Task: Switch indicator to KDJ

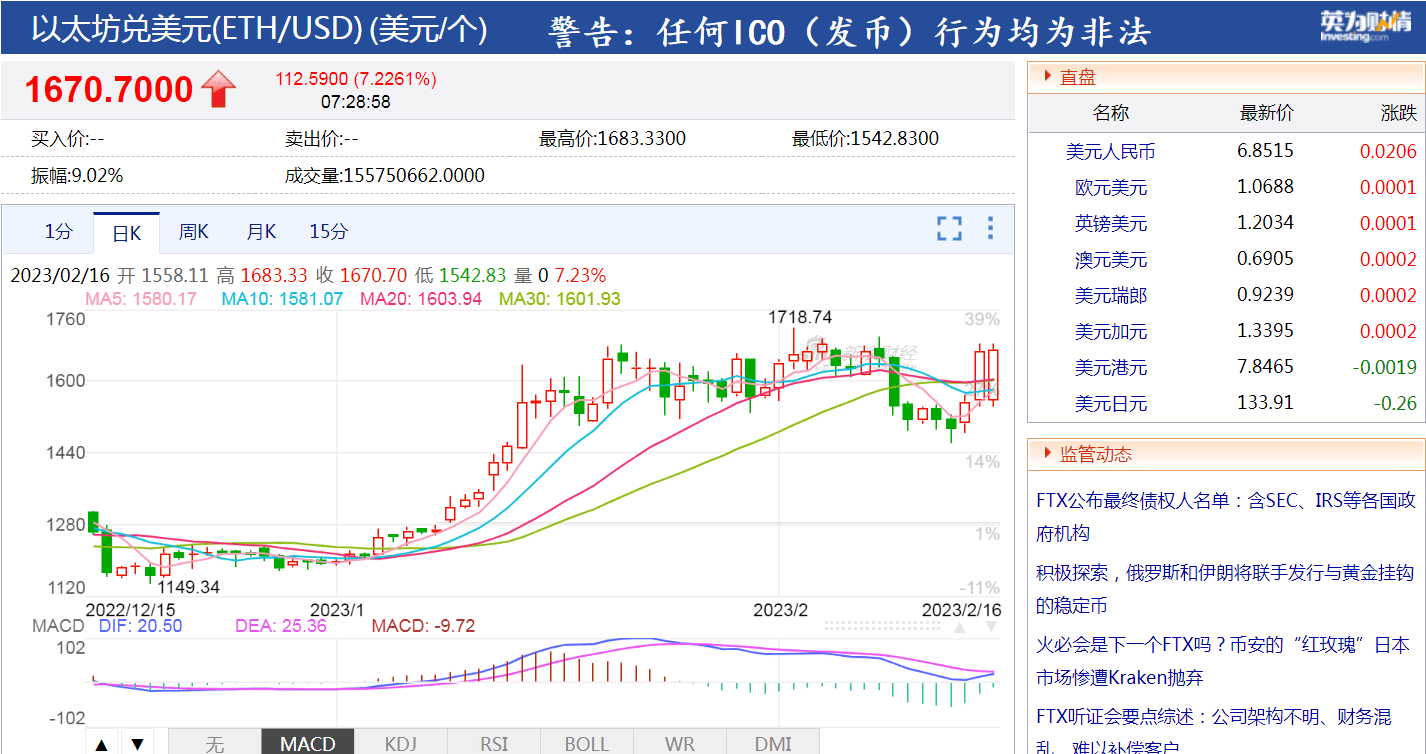Action: click(x=400, y=743)
